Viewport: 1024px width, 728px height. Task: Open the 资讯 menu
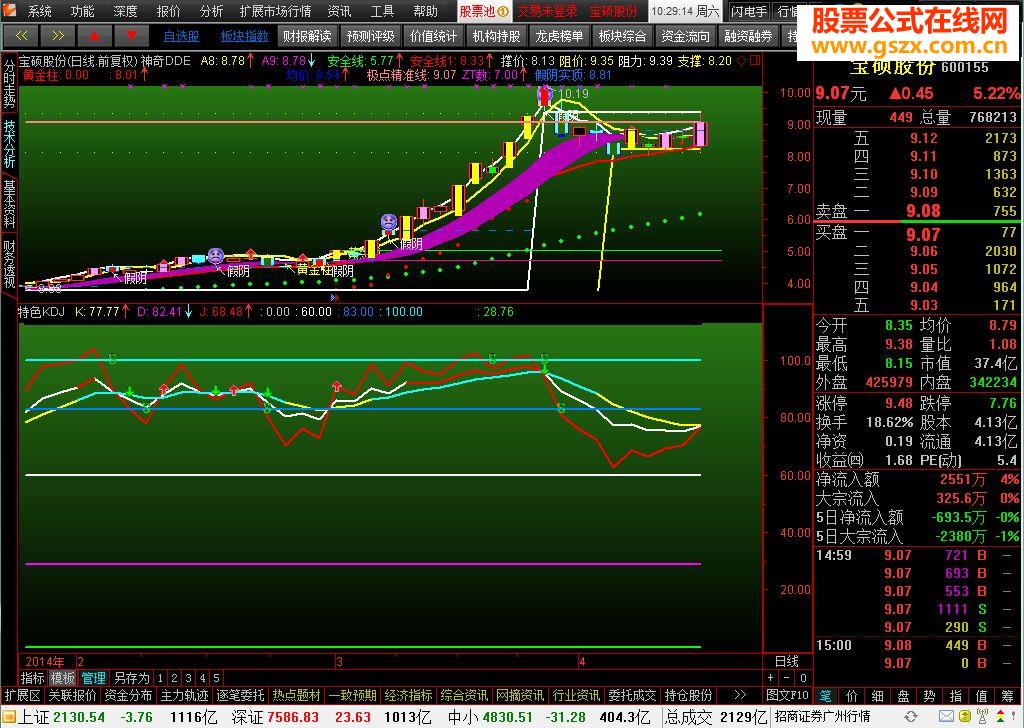(x=339, y=11)
